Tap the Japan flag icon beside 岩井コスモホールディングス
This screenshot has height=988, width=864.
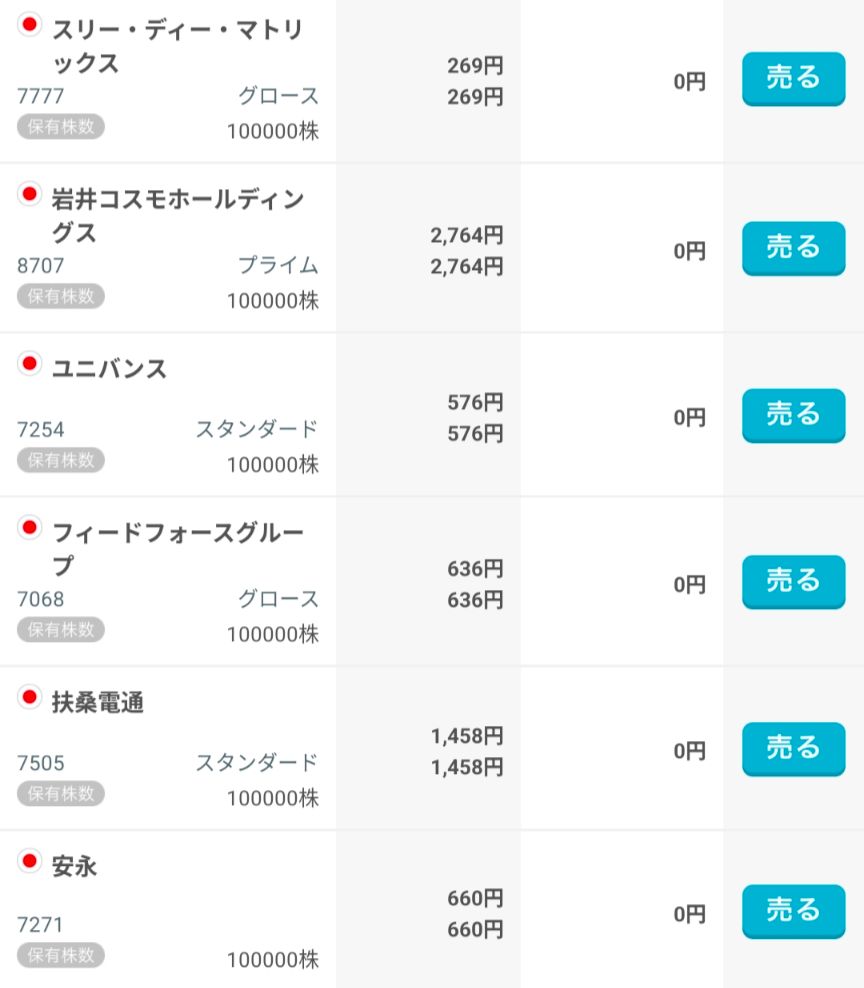tap(30, 194)
